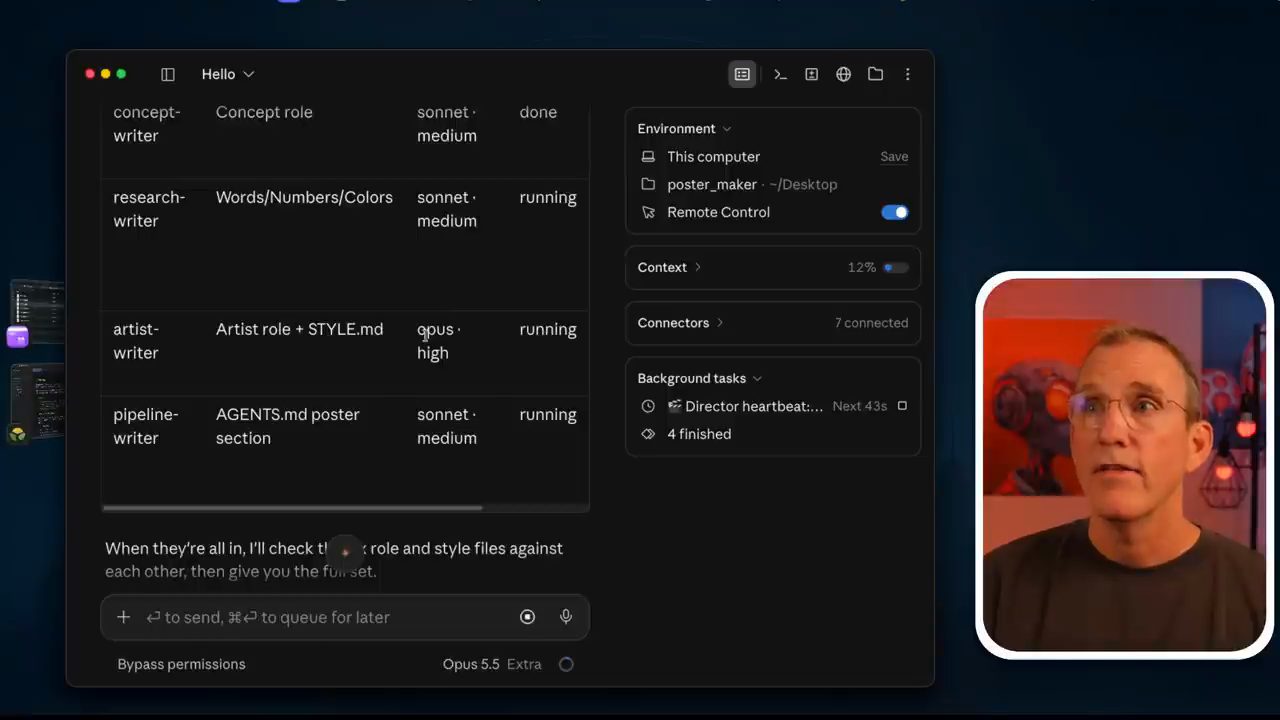Viewport: 1280px width, 720px height.
Task: Open the Hello session title dropdown
Action: point(228,74)
